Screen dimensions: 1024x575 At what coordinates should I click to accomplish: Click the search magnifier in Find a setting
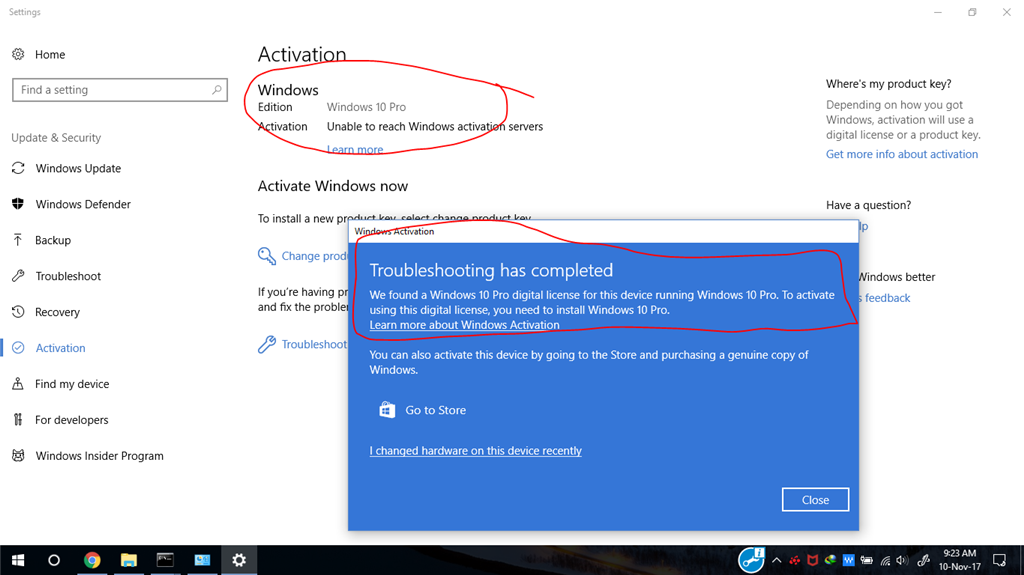(x=216, y=90)
